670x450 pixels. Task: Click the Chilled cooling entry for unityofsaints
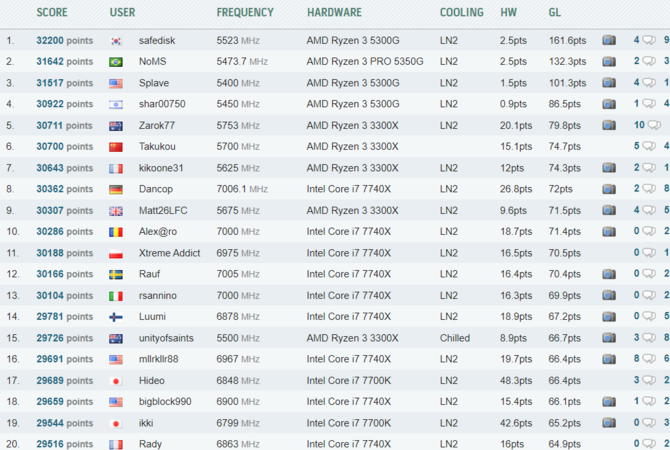[x=455, y=338]
